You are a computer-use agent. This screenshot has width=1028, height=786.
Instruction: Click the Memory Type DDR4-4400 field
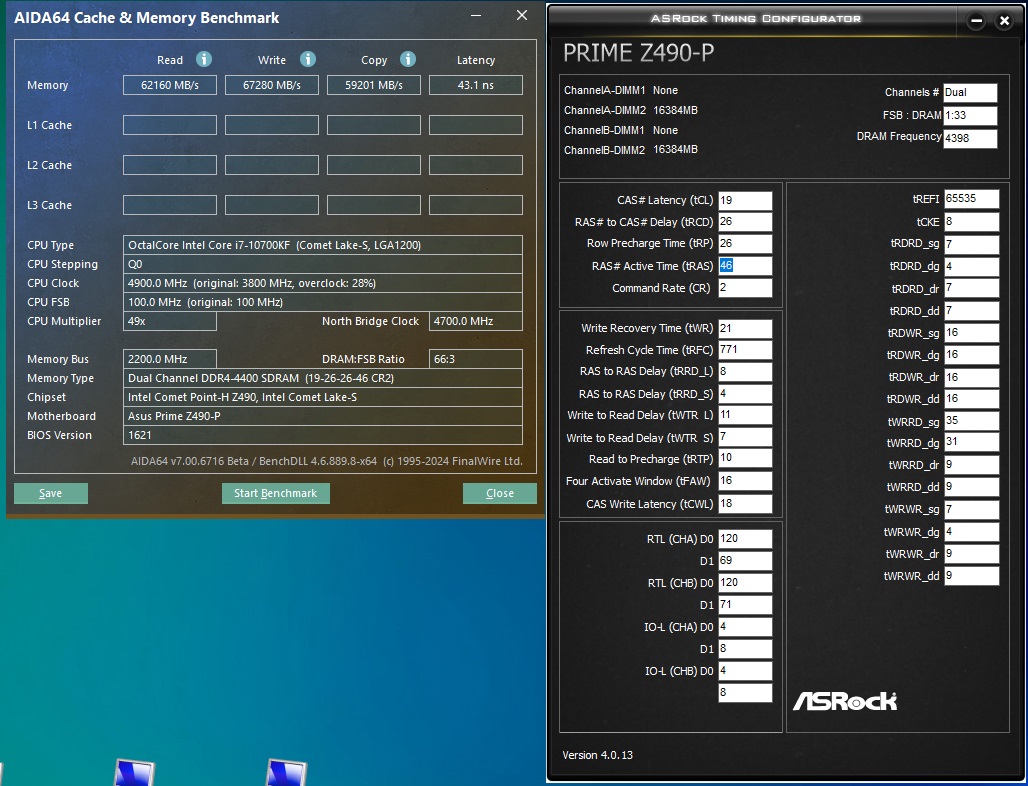point(323,378)
